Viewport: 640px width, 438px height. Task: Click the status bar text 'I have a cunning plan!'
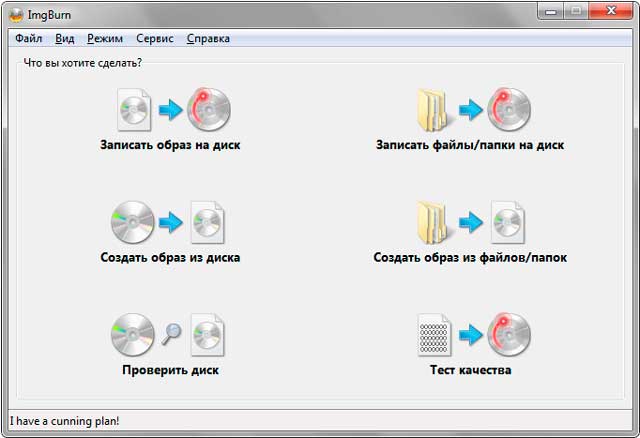click(64, 421)
